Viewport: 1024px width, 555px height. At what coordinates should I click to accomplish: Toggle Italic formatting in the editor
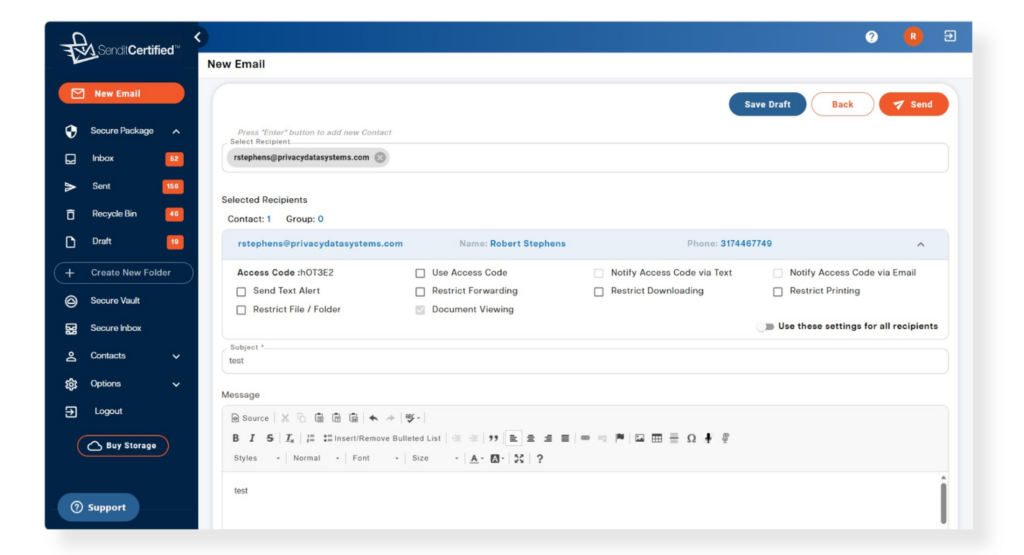252,438
